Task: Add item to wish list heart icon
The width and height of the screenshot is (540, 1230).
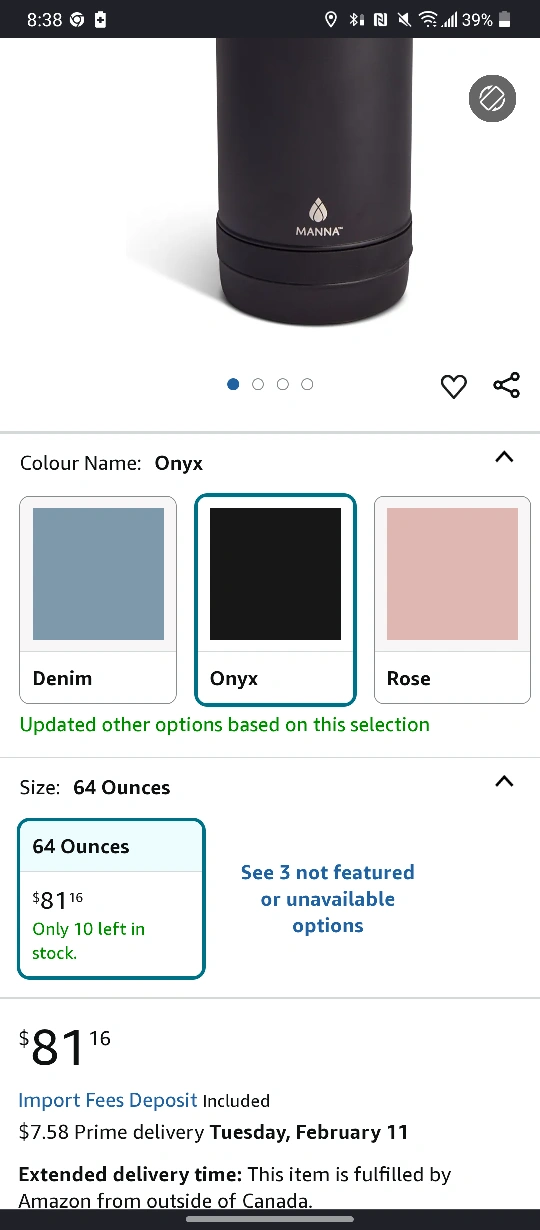Action: 453,386
